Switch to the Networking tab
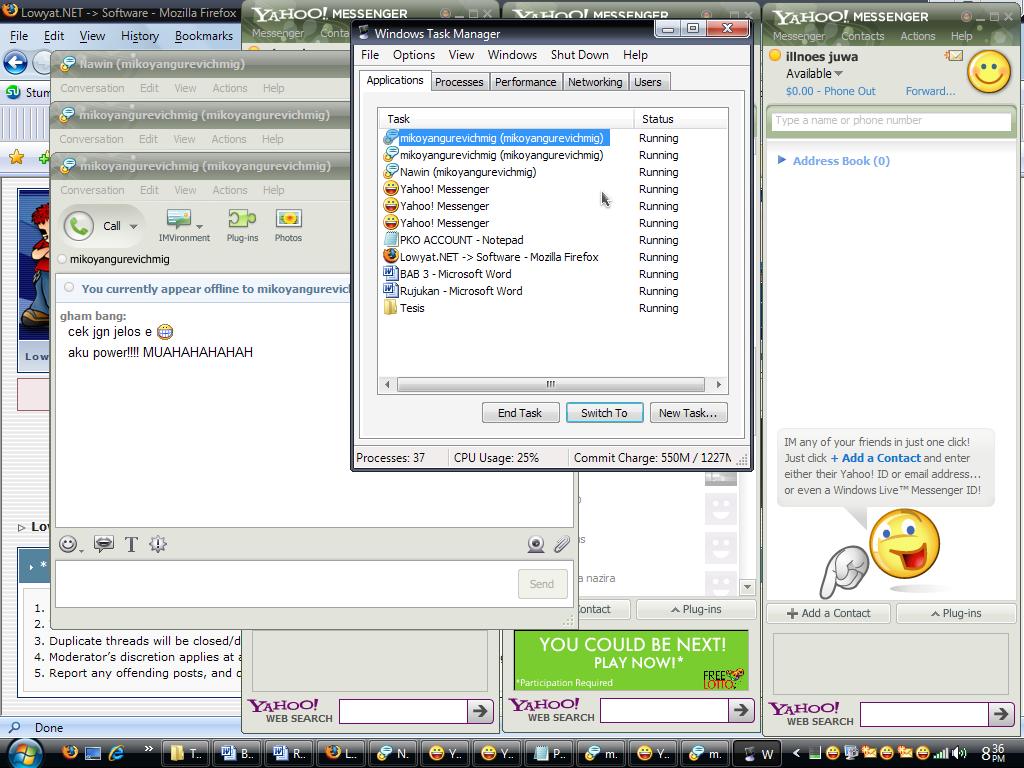 (595, 82)
